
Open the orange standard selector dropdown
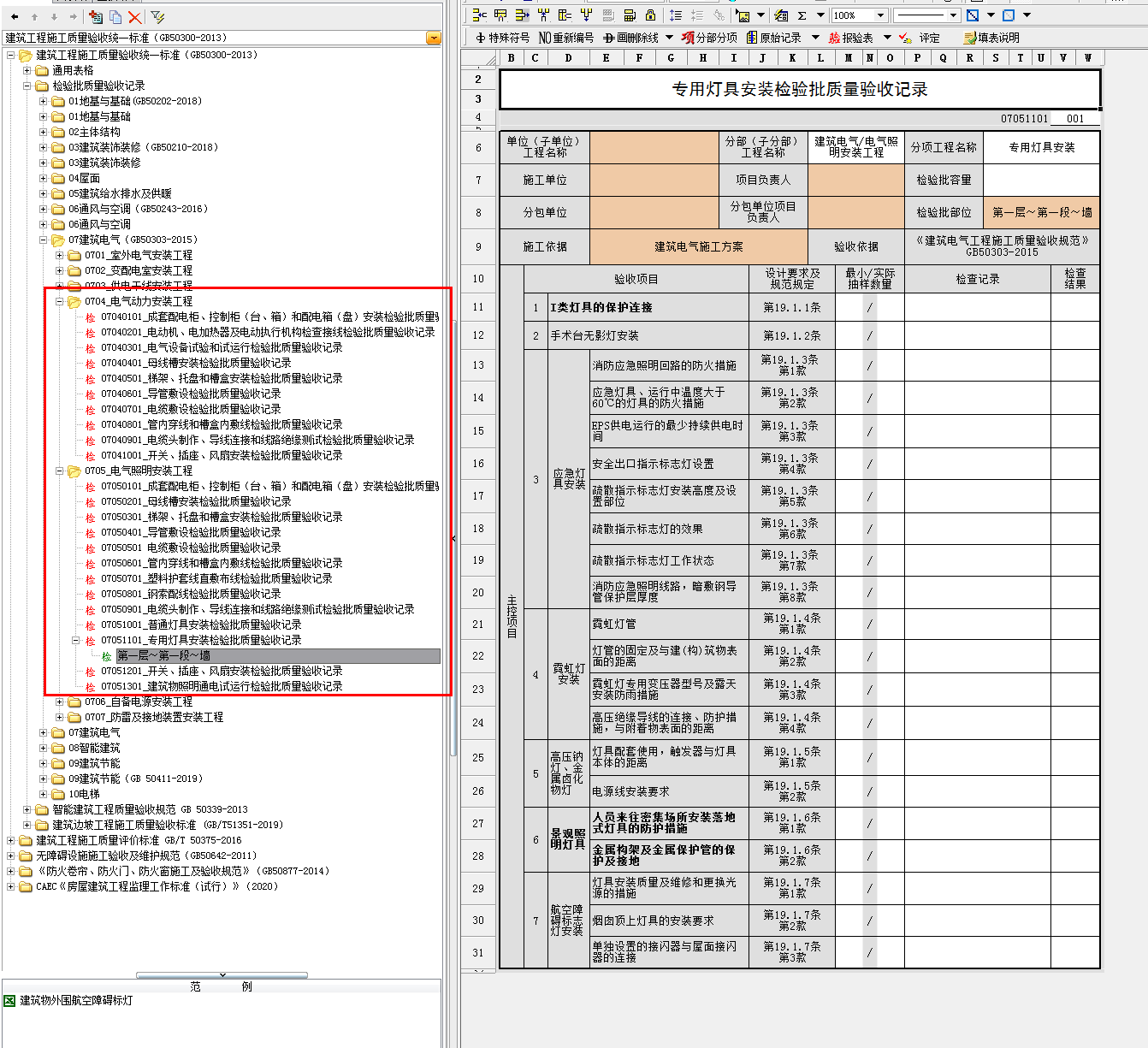point(434,38)
